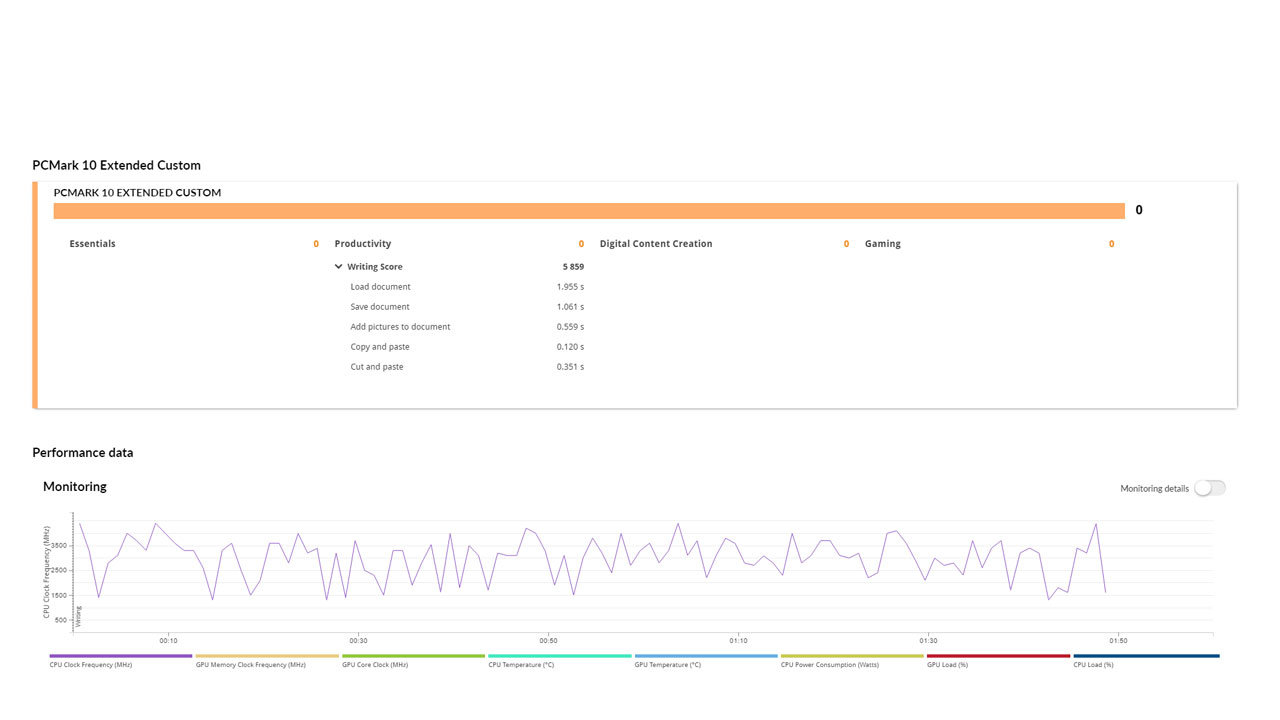The width and height of the screenshot is (1280, 720).
Task: Click the PCMark 10 Extended Custom page heading
Action: (x=116, y=166)
